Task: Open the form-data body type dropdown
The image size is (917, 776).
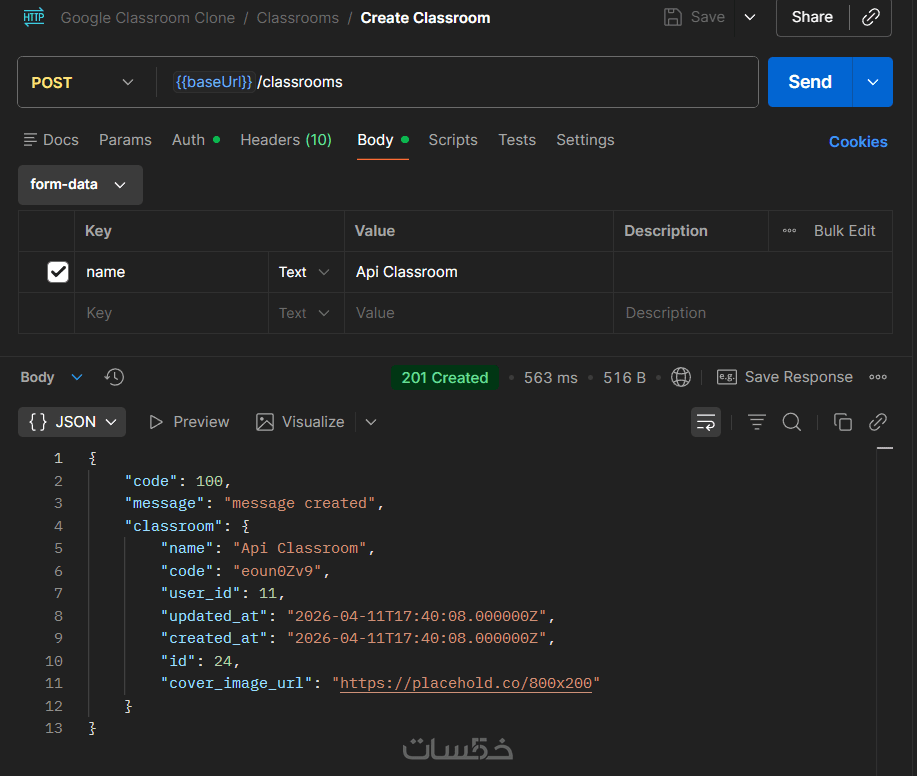Action: pos(80,185)
